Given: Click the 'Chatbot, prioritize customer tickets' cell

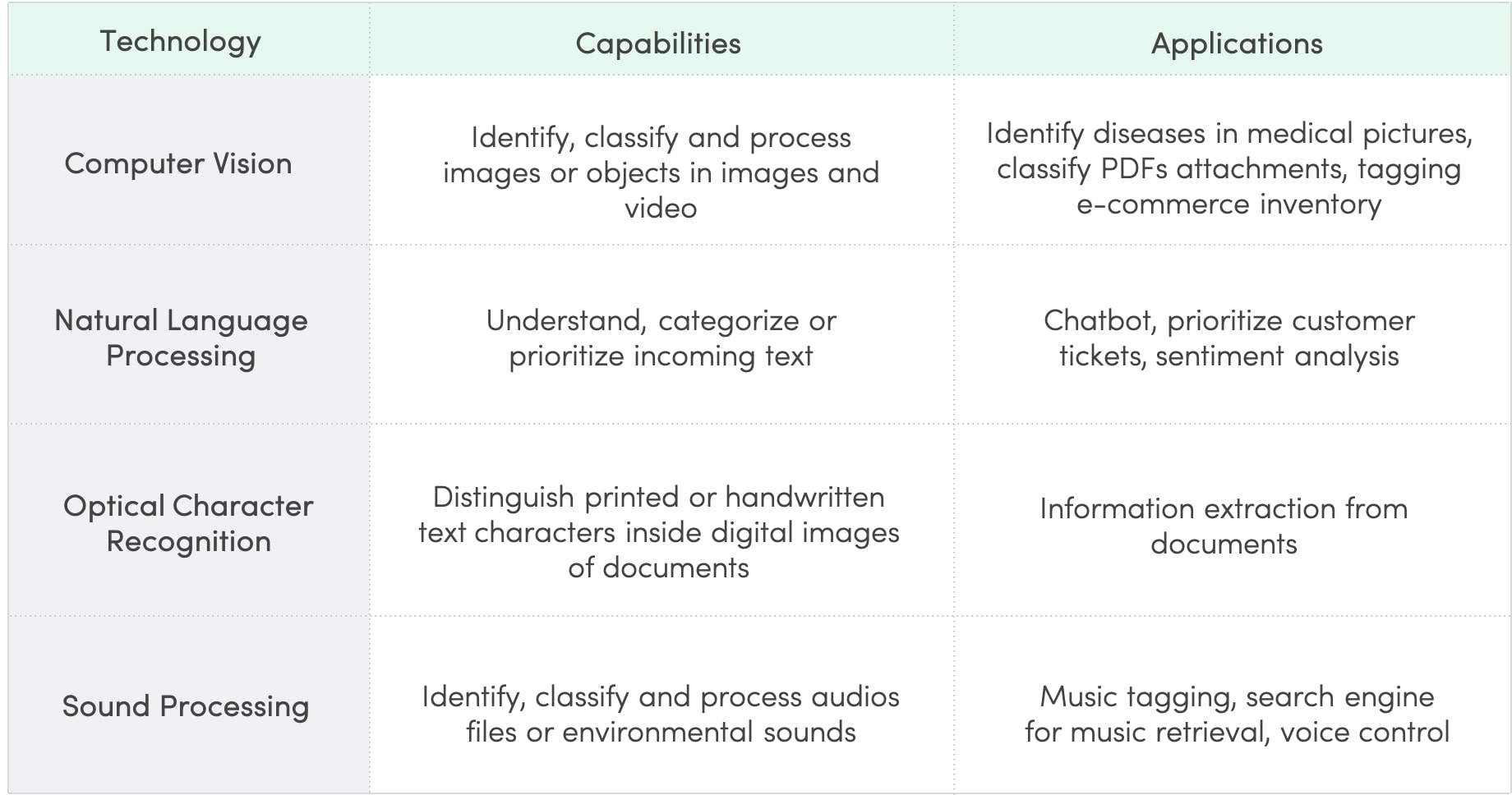Looking at the screenshot, I should tap(1229, 338).
